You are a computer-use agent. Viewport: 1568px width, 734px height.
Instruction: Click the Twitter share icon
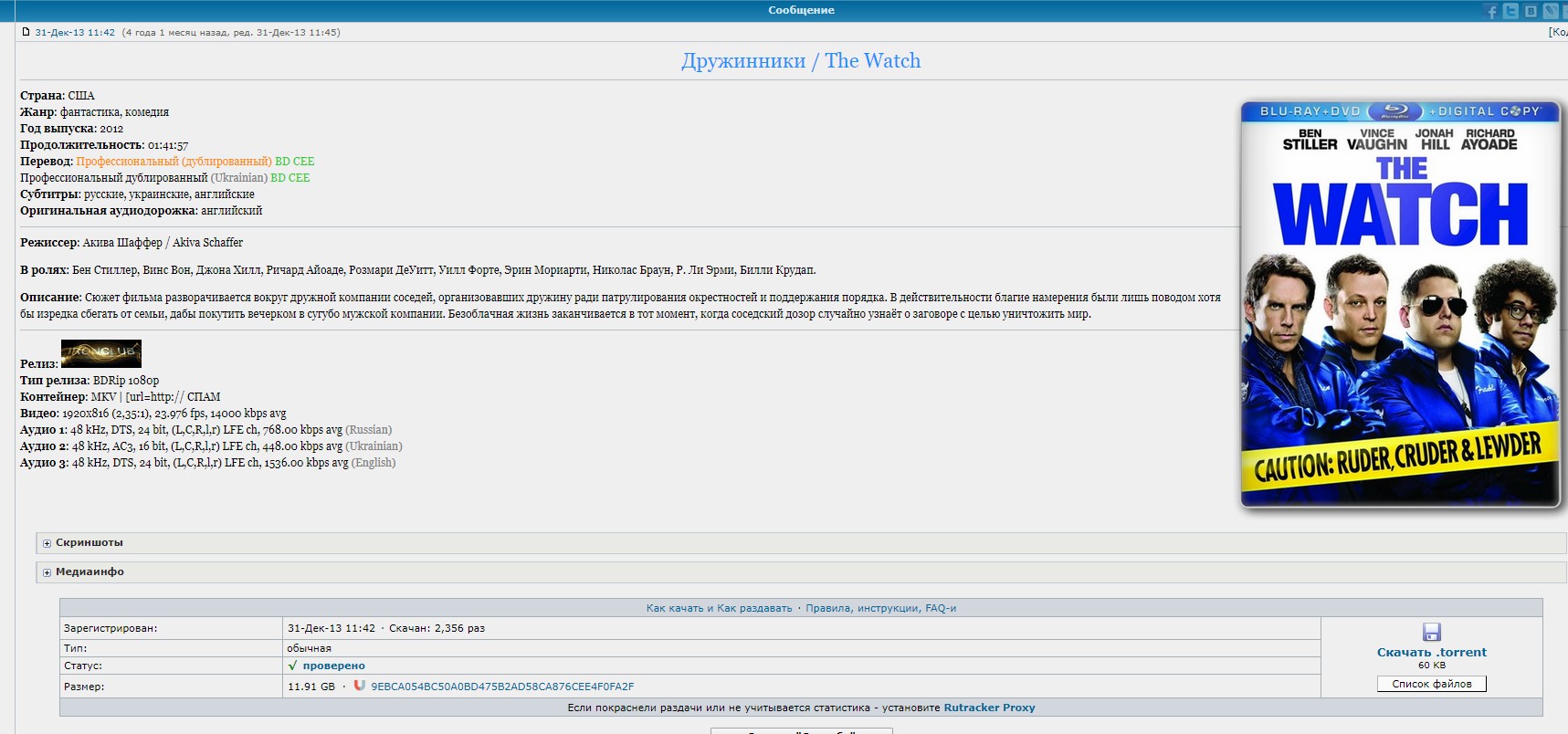[1510, 11]
